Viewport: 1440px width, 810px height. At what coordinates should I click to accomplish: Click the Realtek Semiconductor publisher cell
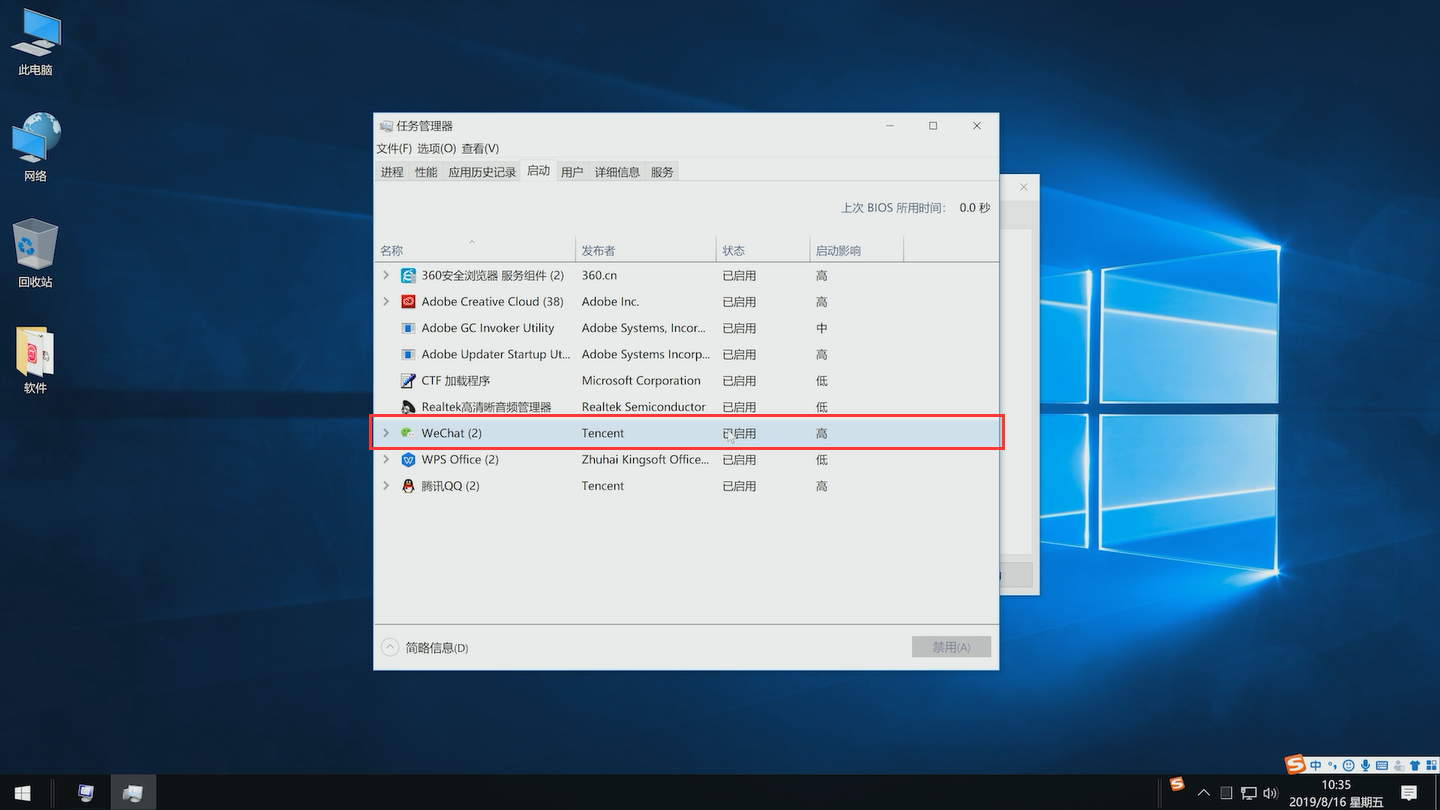click(x=644, y=407)
